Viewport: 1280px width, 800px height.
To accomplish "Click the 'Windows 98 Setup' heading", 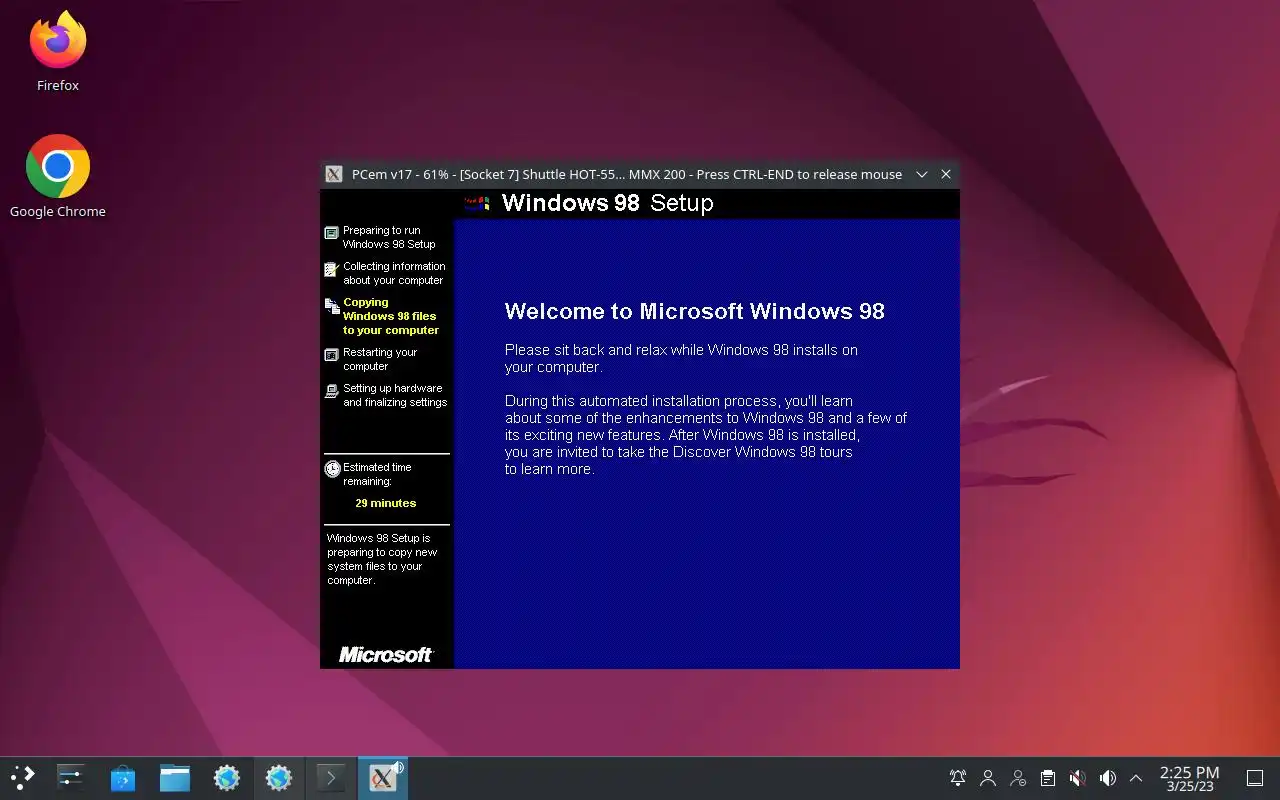I will pos(608,203).
